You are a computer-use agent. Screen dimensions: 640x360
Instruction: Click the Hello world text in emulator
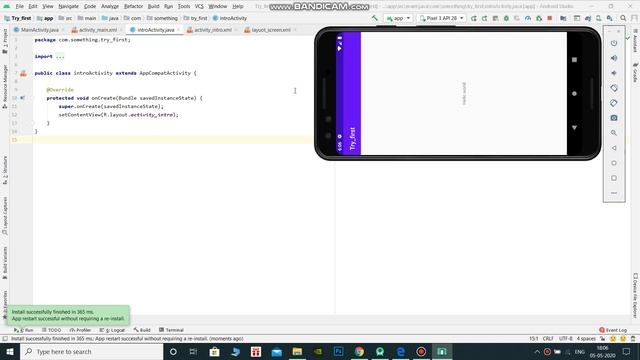click(x=464, y=93)
